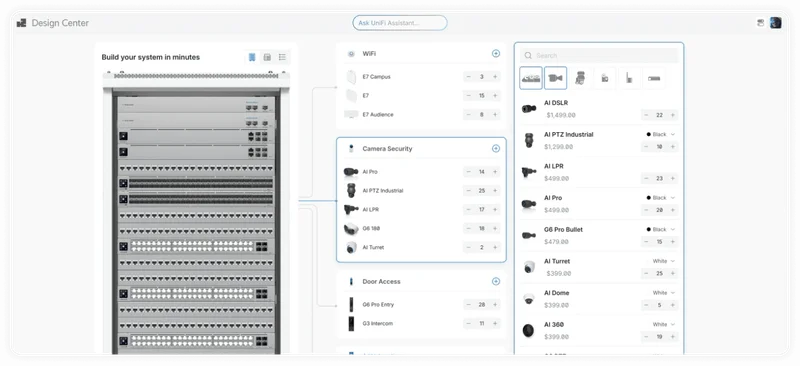The height and width of the screenshot is (366, 800).
Task: Switch to floor-plan layout view
Action: [x=267, y=57]
